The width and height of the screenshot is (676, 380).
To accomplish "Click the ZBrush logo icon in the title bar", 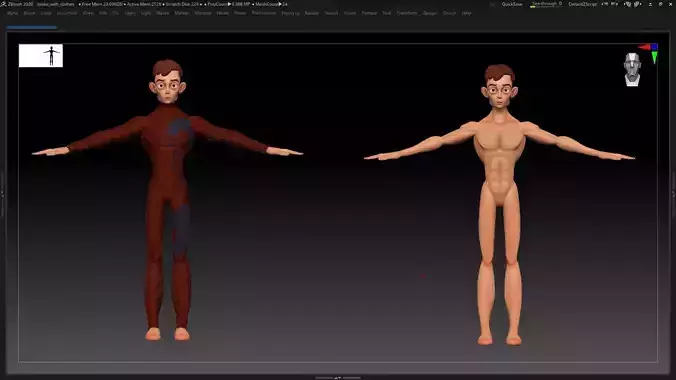I will (3, 4).
